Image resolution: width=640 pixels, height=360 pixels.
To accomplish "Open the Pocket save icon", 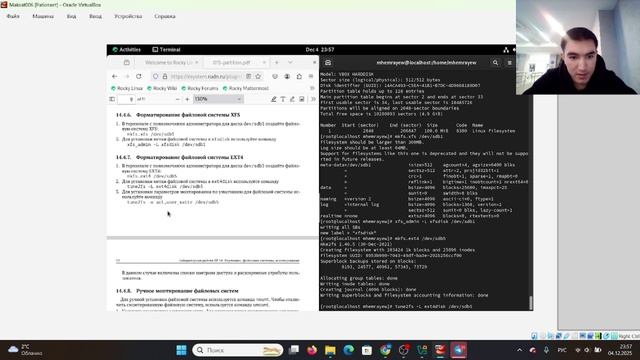I will (275, 76).
